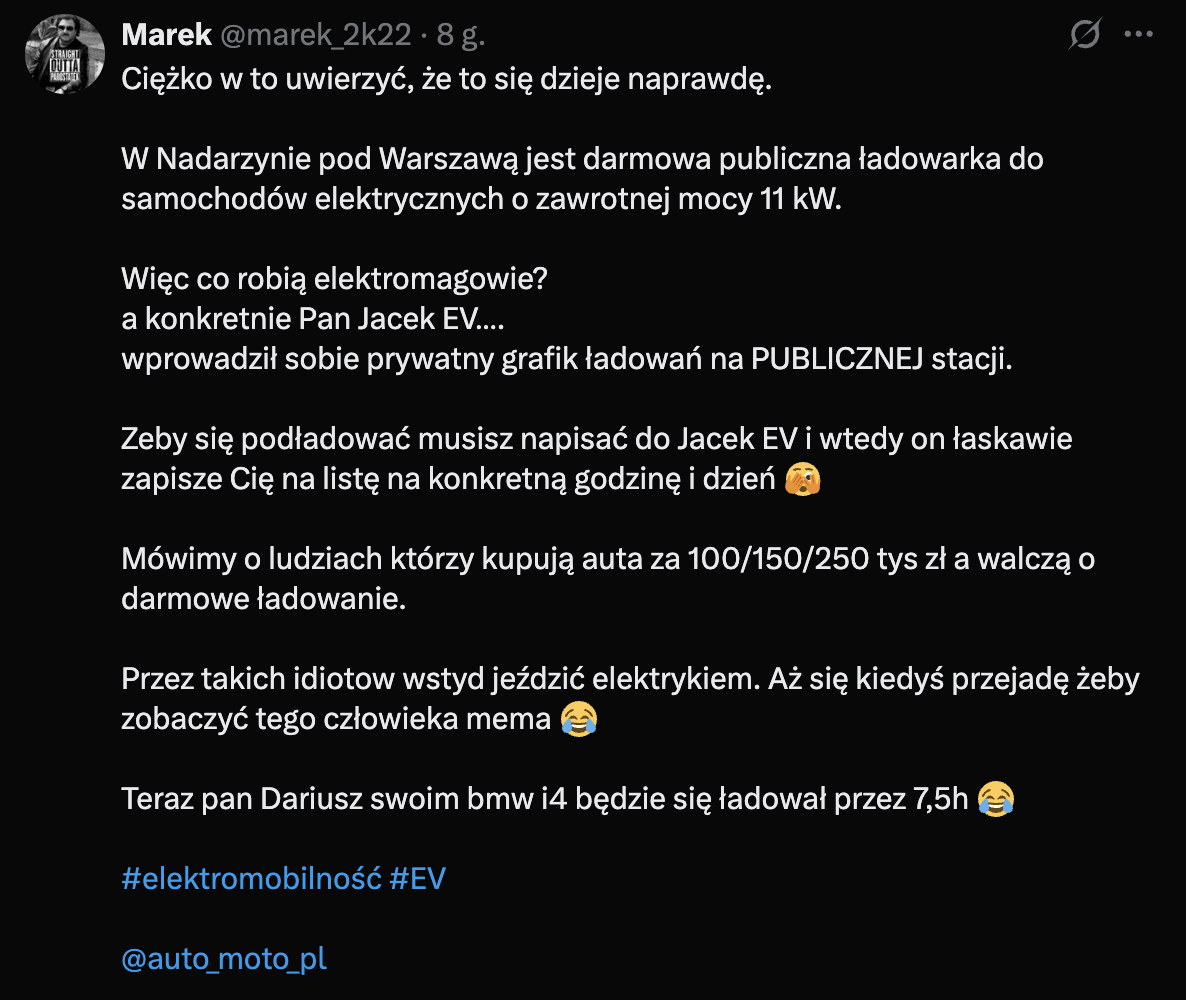
Task: Open the #EV hashtag
Action: 417,879
